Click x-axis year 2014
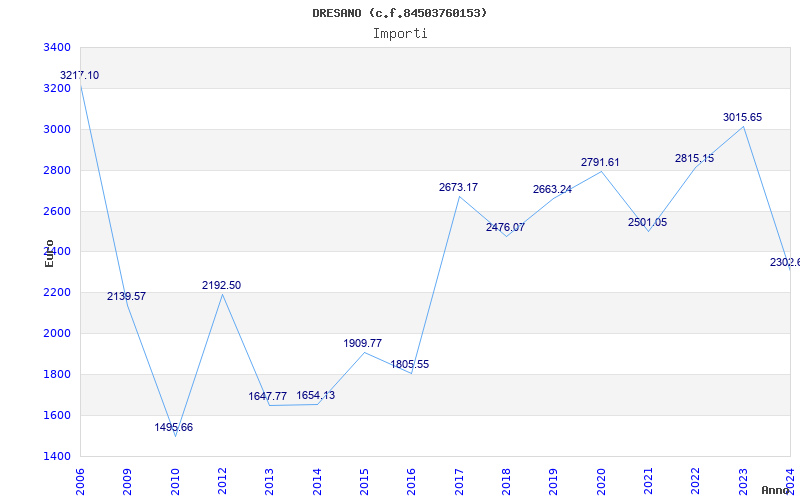 (317, 482)
